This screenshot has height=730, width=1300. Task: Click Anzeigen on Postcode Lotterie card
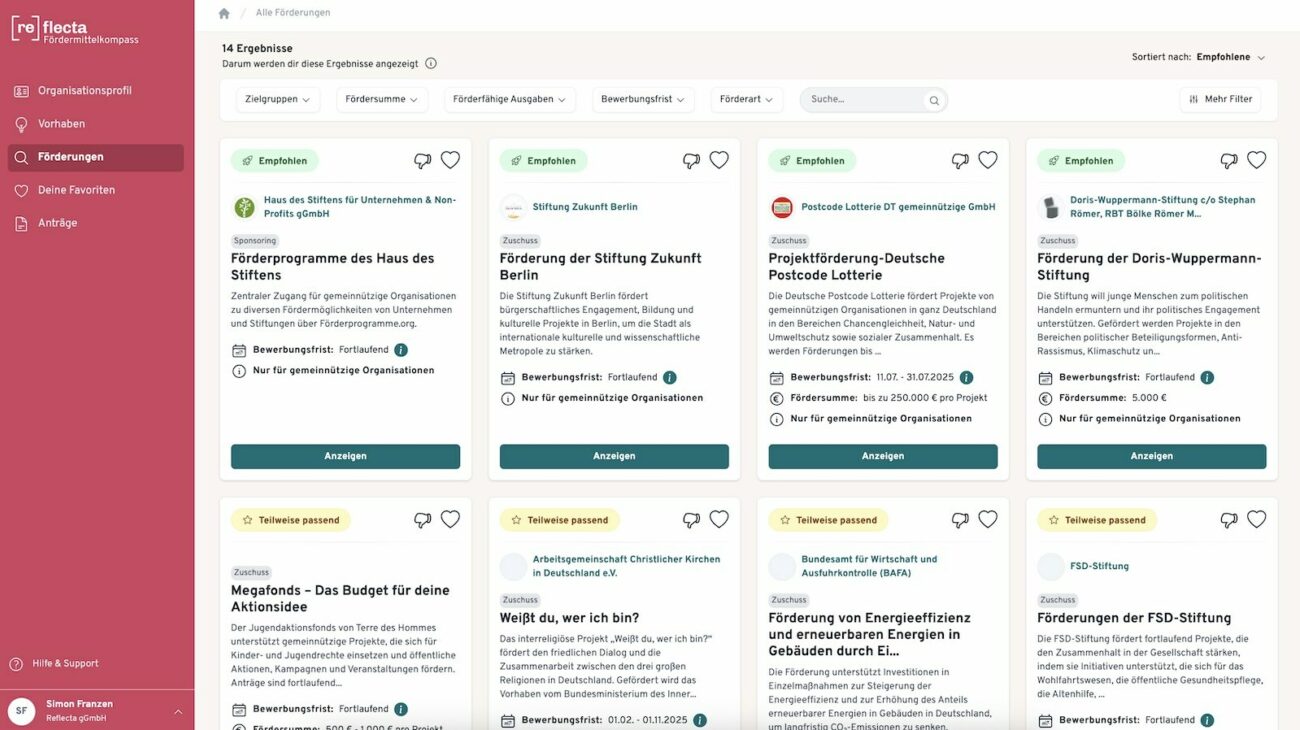pos(883,456)
